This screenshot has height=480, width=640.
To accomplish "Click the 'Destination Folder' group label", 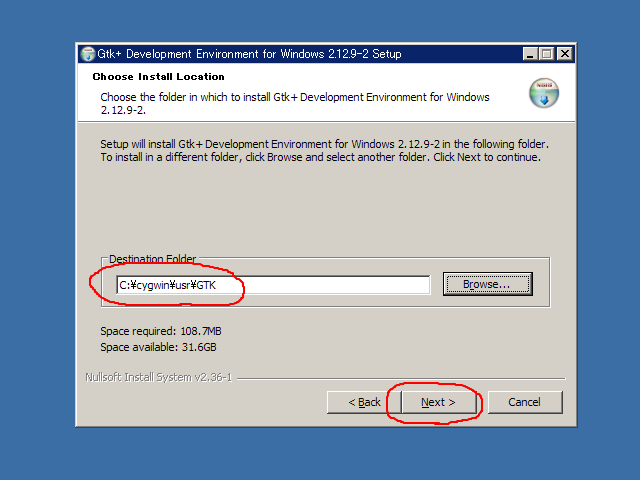I will click(x=152, y=259).
